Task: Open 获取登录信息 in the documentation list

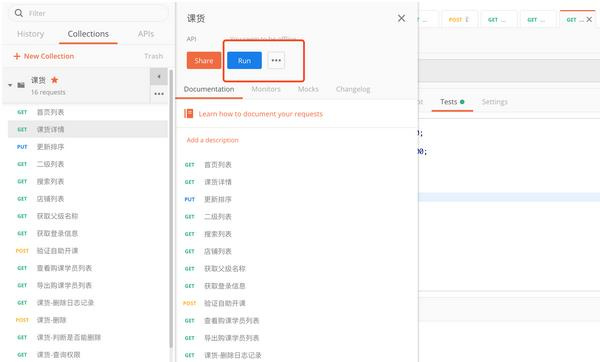Action: coord(225,286)
